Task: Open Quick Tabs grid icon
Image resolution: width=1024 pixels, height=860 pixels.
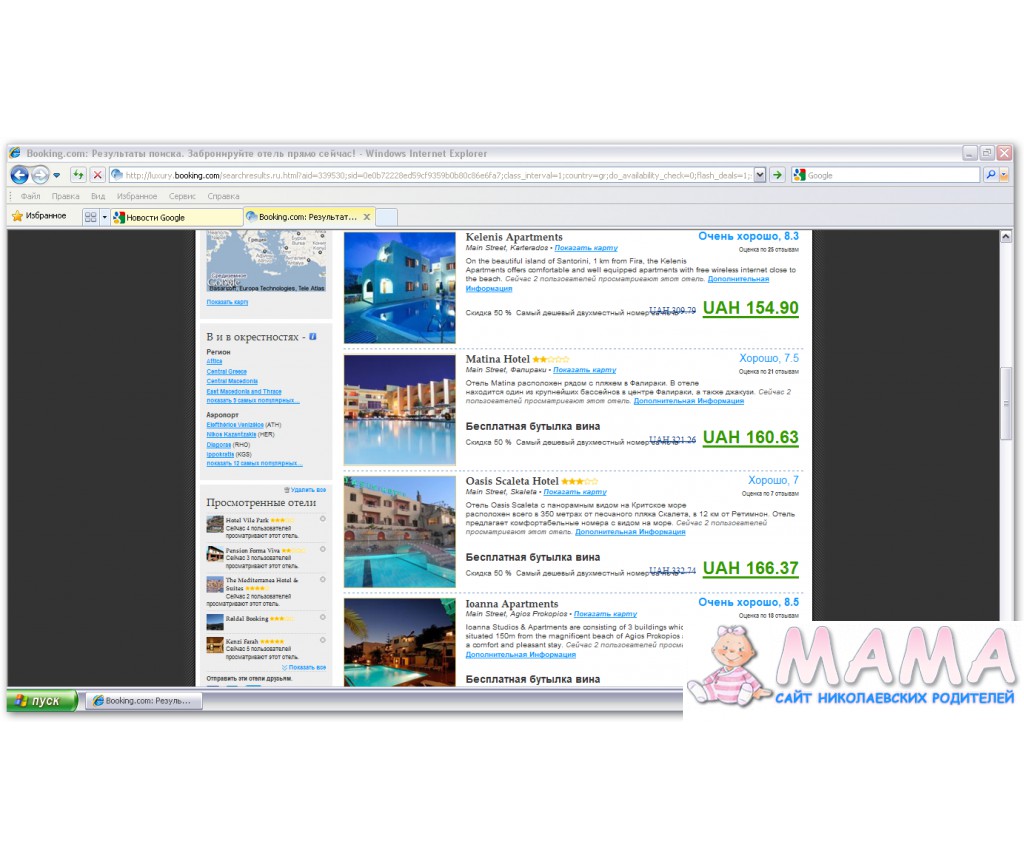Action: (x=90, y=217)
